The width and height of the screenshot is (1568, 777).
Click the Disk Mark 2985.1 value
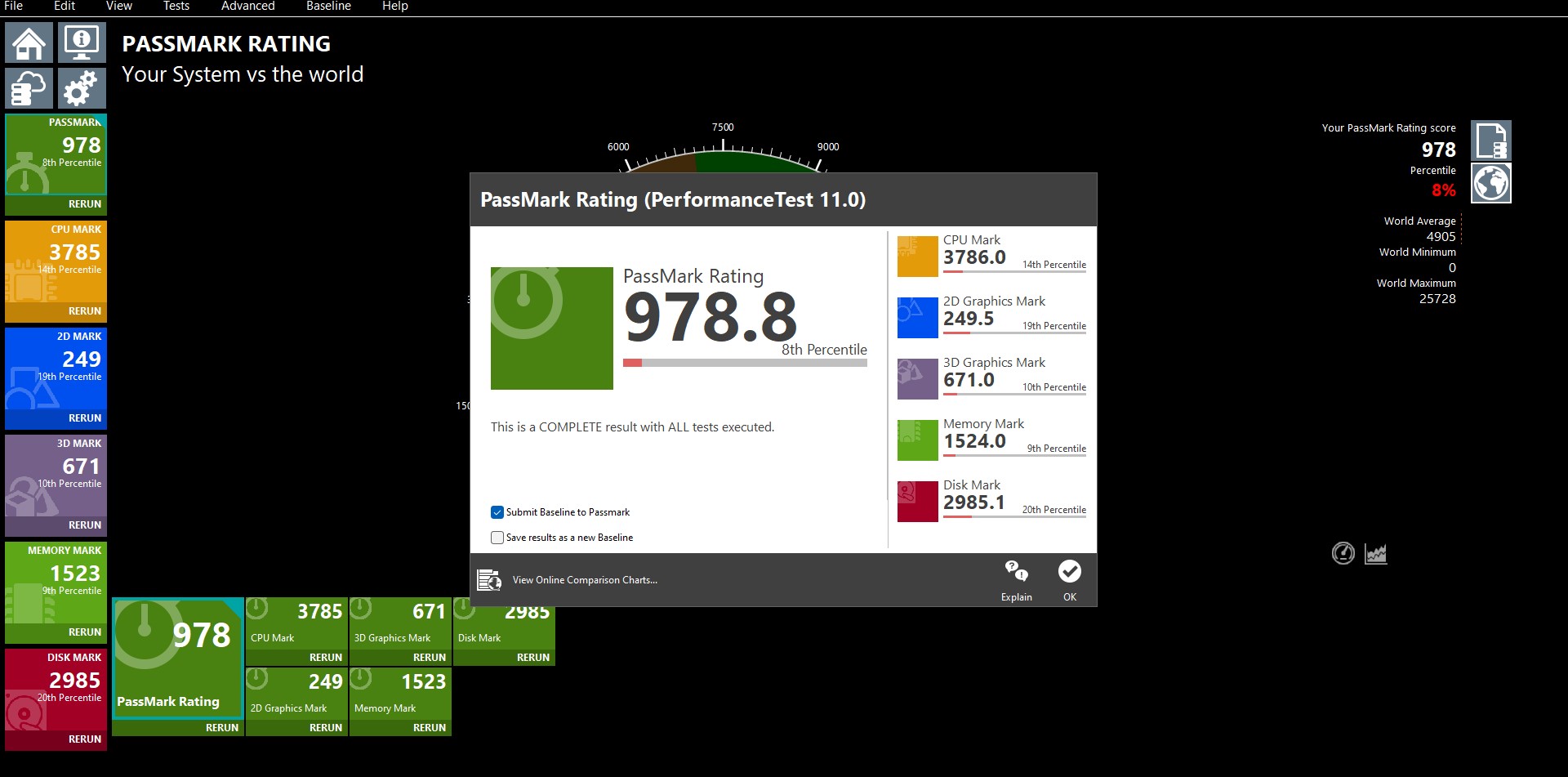tap(974, 502)
